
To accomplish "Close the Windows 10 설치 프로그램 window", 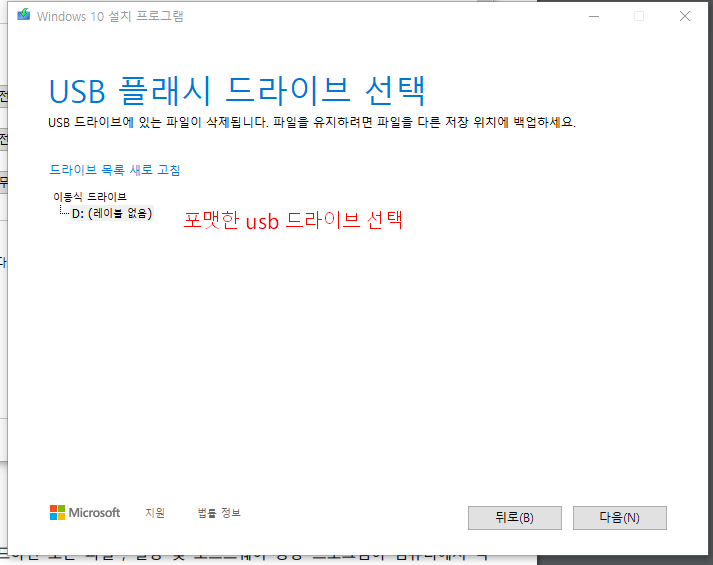I will [685, 16].
